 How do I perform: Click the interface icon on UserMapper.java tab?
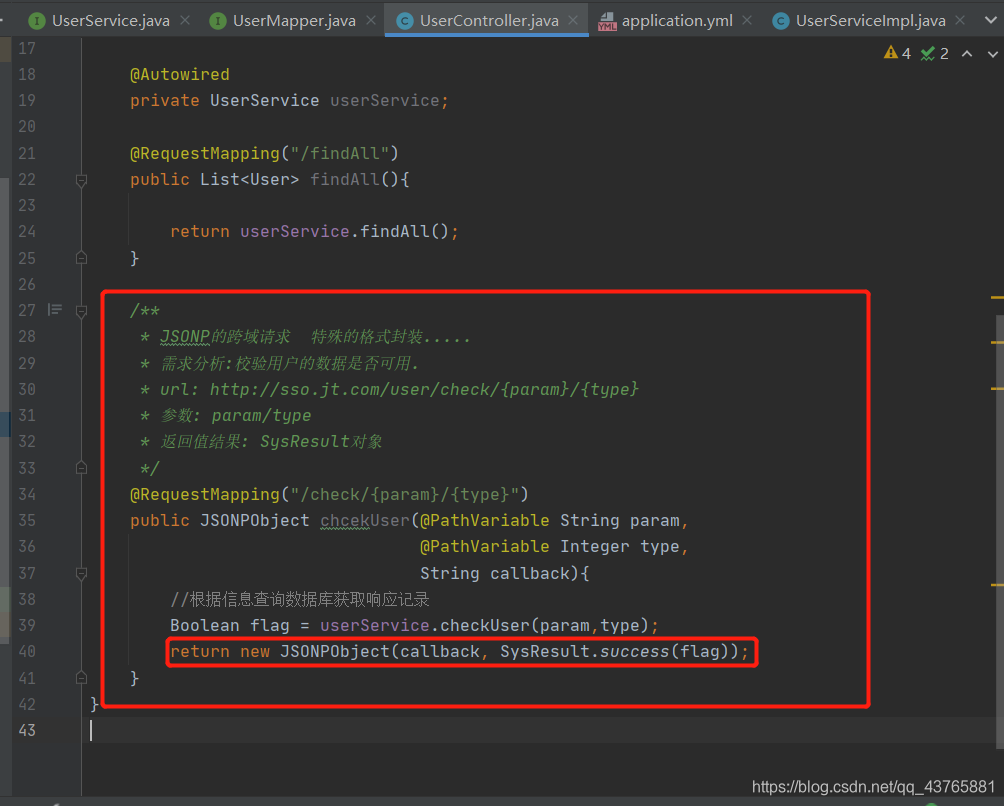218,21
